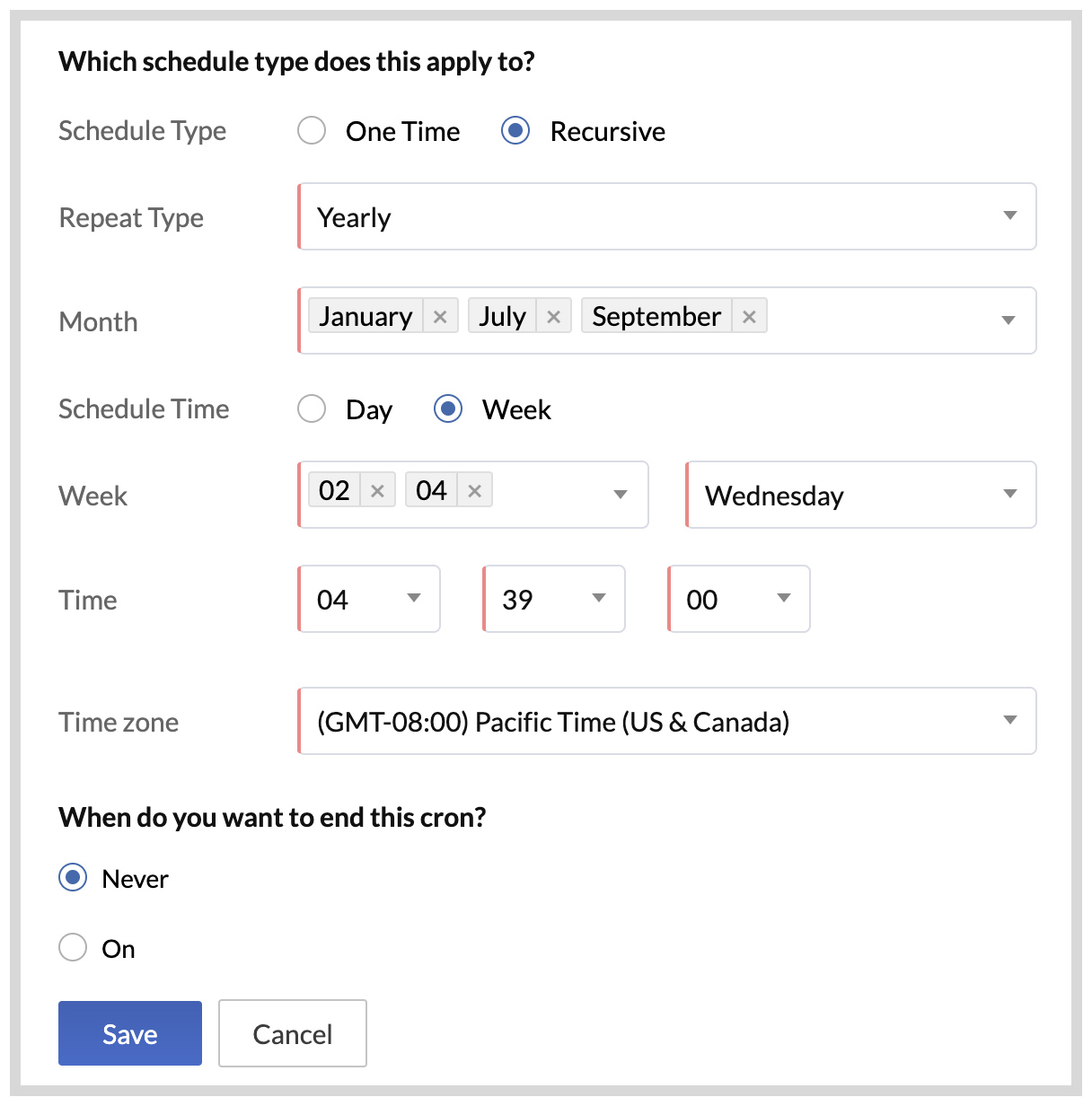Remove the September month tag
The width and height of the screenshot is (1092, 1106).
[x=749, y=317]
